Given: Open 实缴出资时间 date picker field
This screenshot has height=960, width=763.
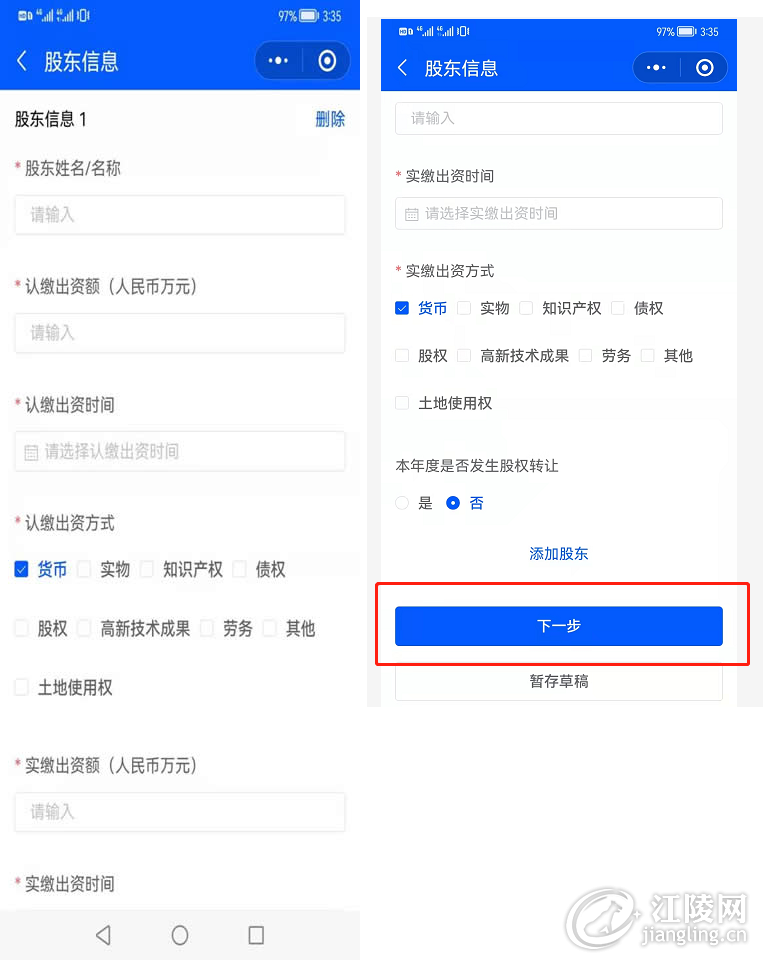Looking at the screenshot, I should (x=558, y=213).
